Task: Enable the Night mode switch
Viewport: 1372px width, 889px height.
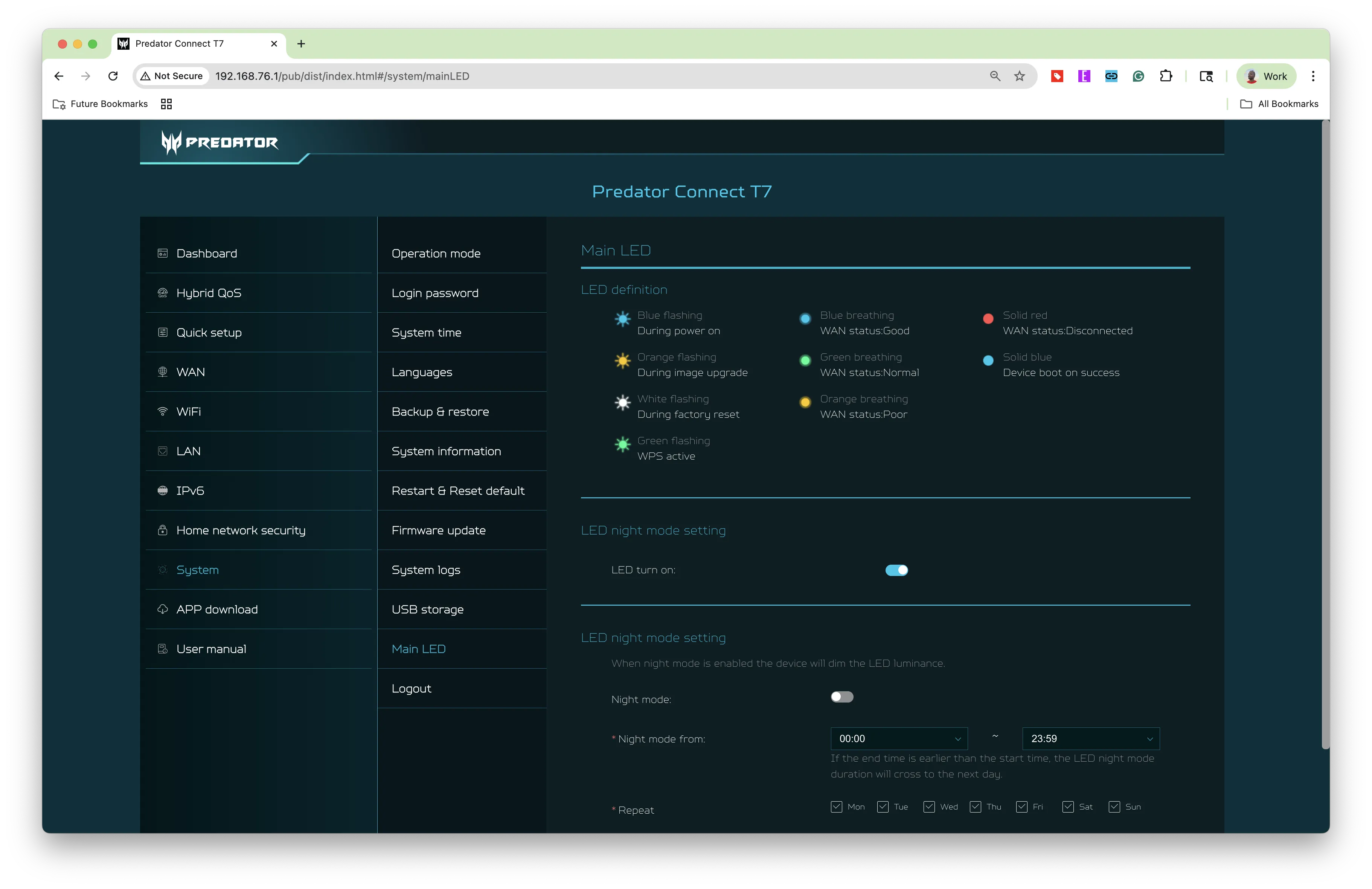Action: (841, 697)
